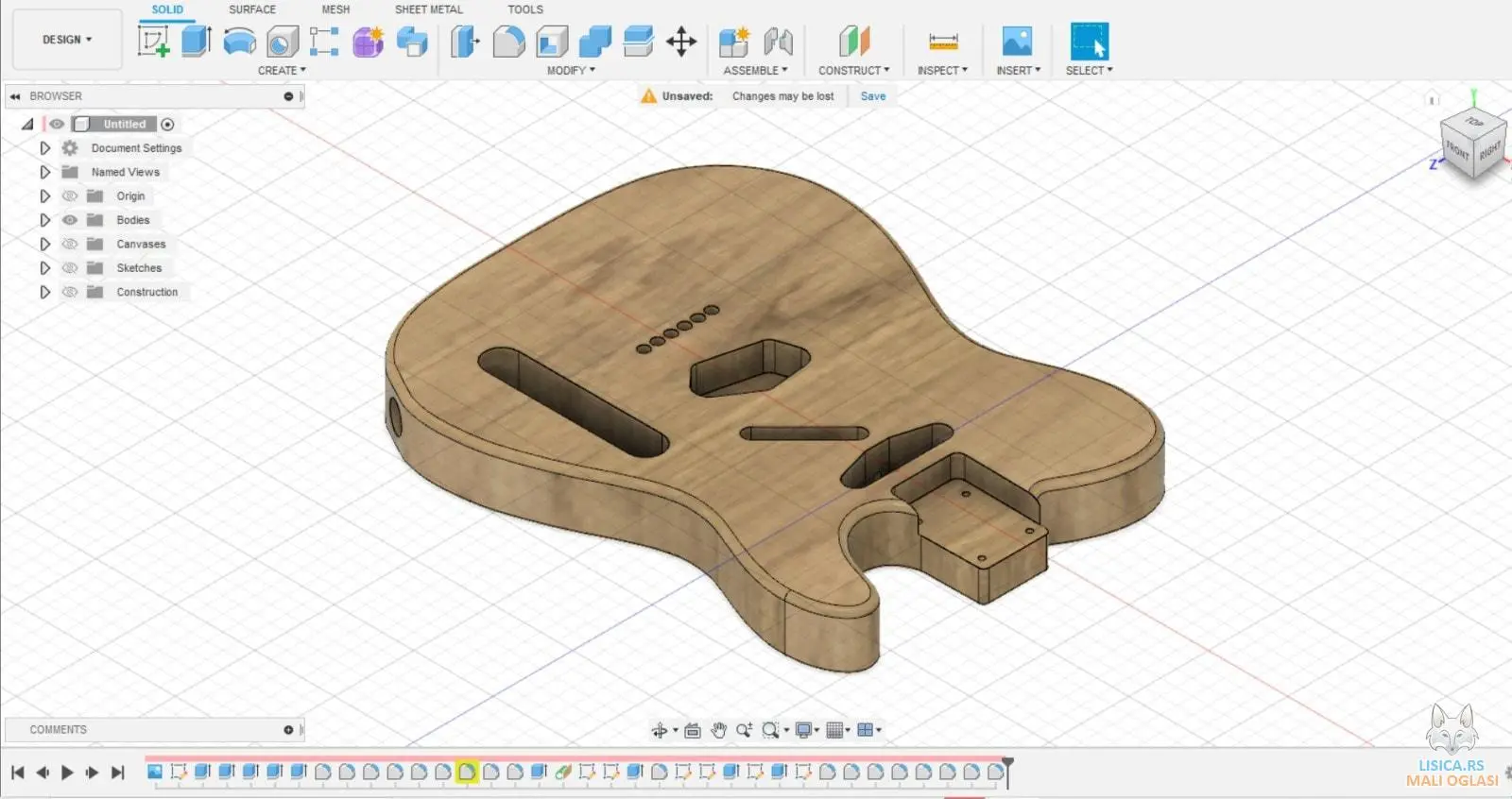Switch to the SOLID tab
The height and width of the screenshot is (799, 1512).
click(x=167, y=9)
